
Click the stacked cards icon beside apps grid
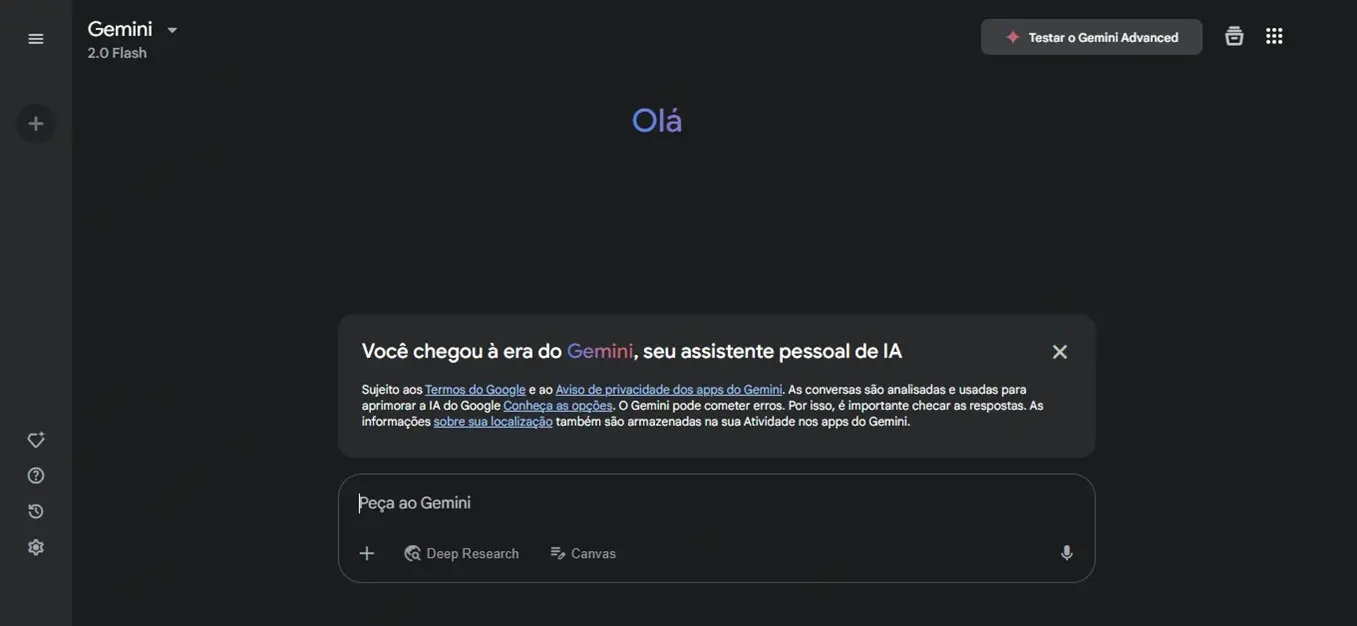pyautogui.click(x=1234, y=36)
